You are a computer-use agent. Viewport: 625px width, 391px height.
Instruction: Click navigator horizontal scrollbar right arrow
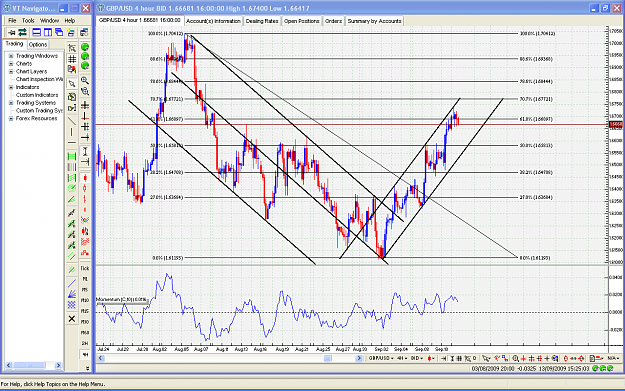[58, 365]
